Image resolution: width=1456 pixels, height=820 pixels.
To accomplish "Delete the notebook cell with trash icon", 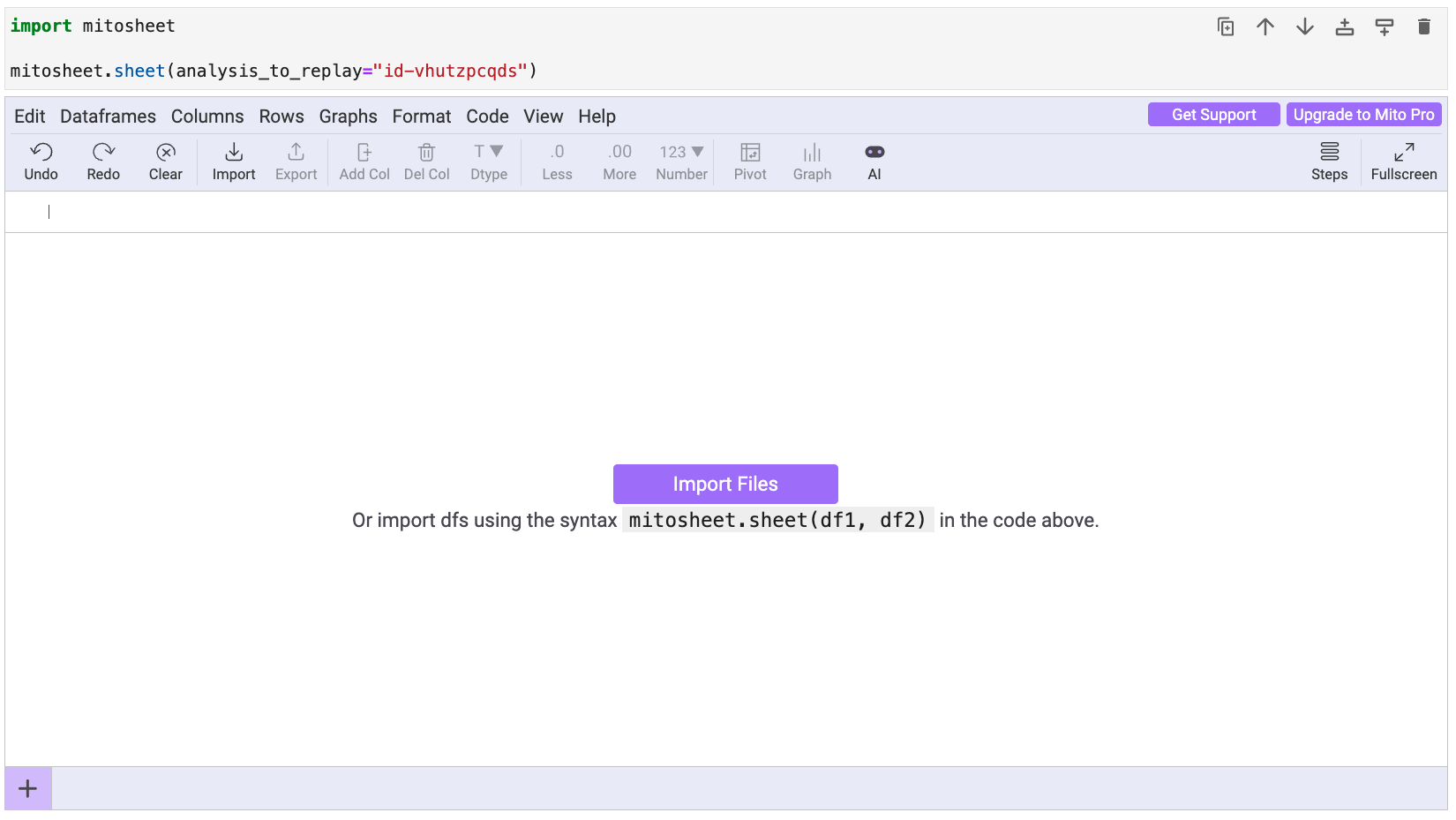I will [x=1423, y=27].
